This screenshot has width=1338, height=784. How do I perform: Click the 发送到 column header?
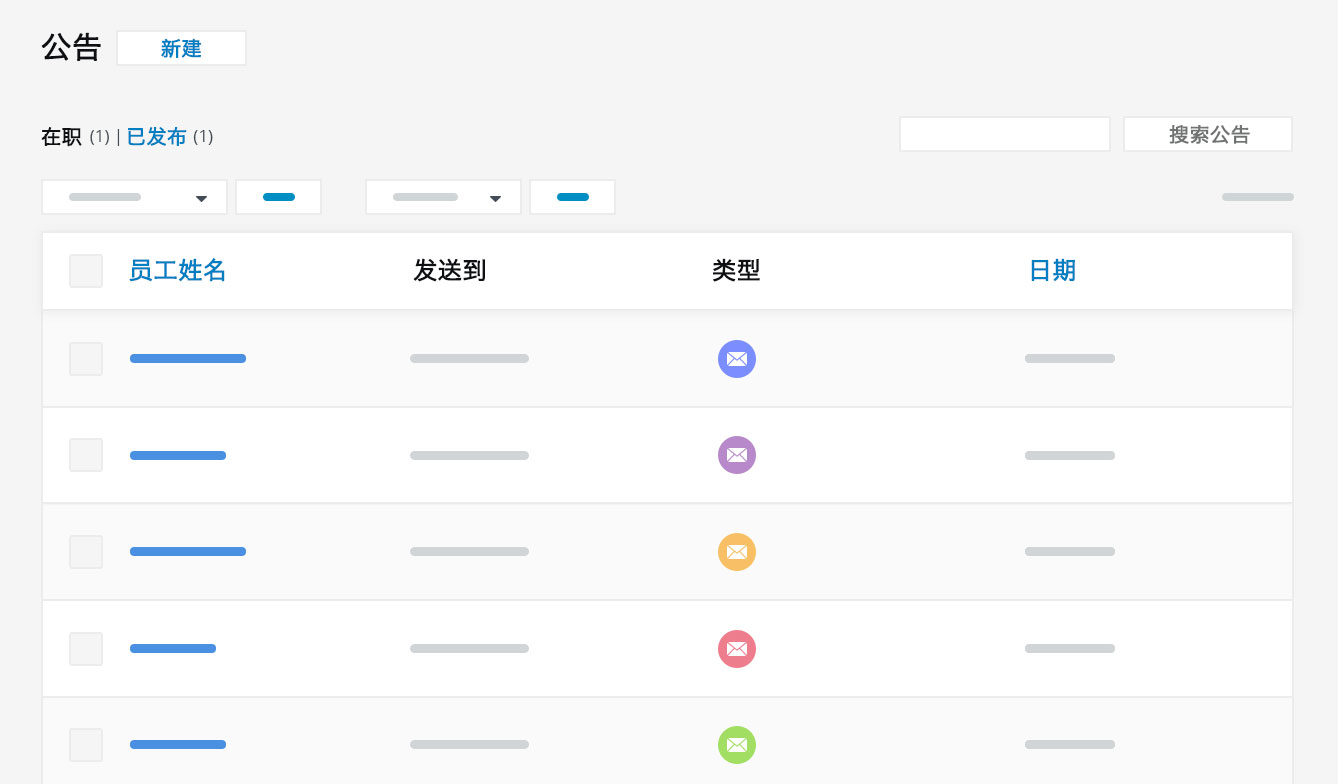point(449,271)
